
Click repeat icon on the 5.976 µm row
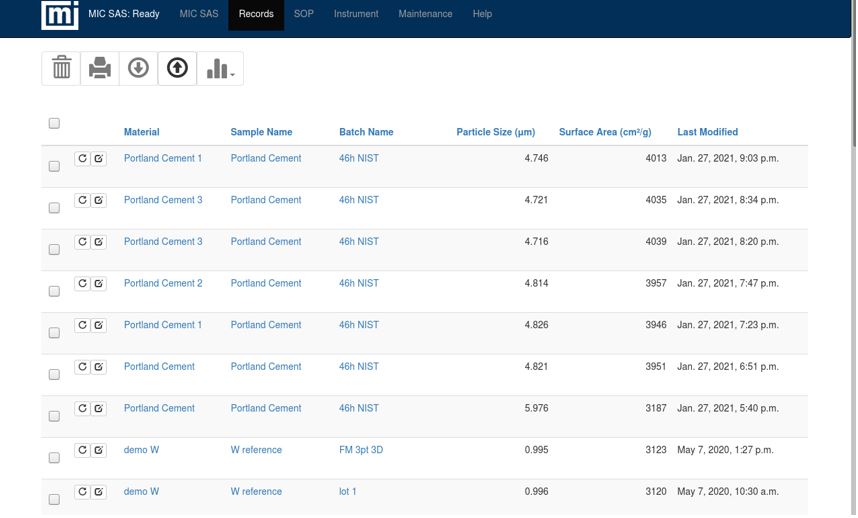[82, 409]
